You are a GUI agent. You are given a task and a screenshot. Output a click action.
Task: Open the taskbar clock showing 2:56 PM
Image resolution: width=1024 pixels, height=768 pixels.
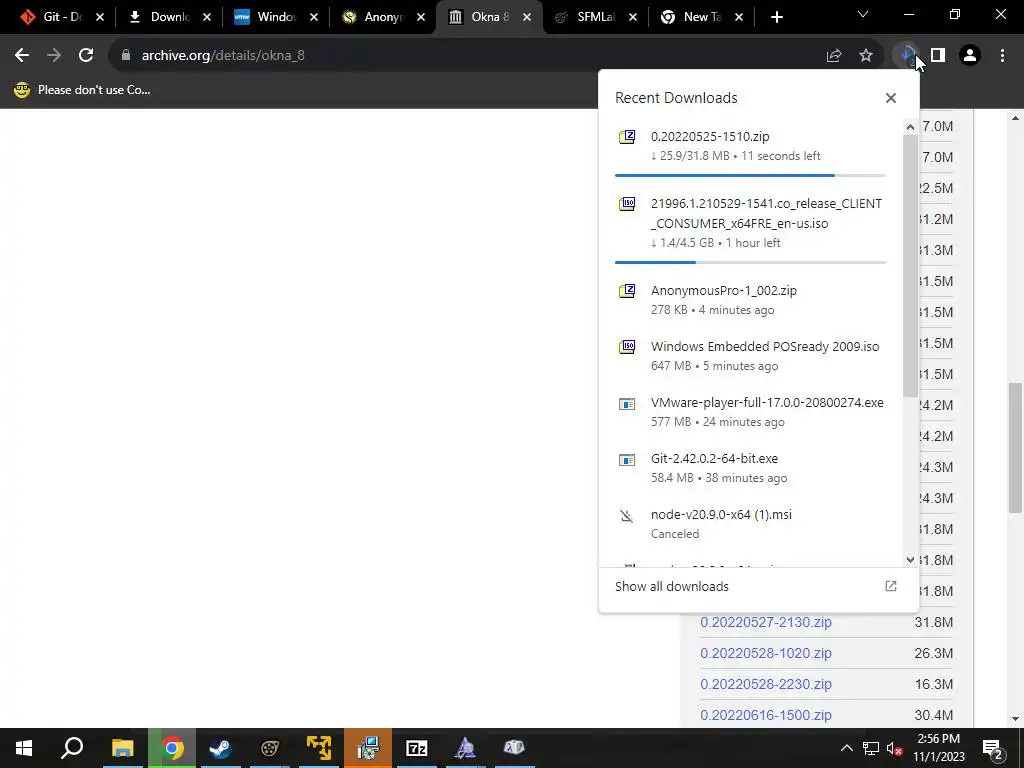(938, 748)
